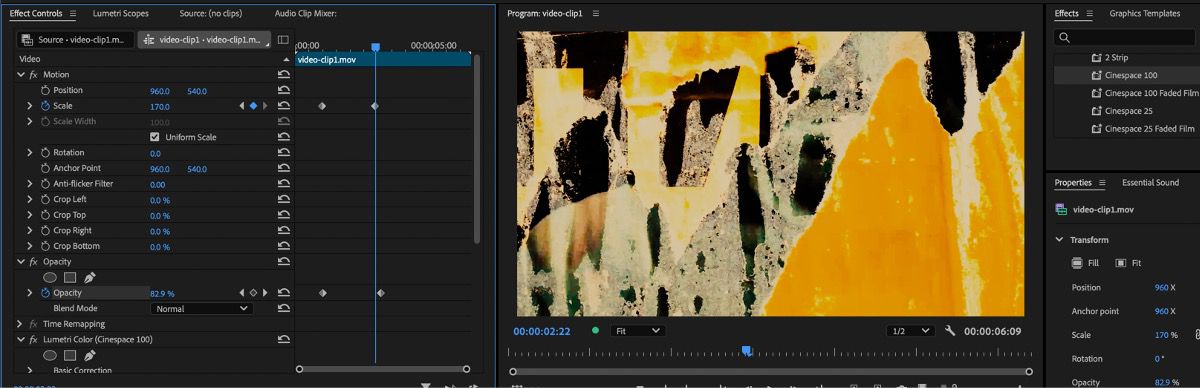Create 4-point polygon mask under Opacity
The width and height of the screenshot is (1200, 388).
(70, 277)
